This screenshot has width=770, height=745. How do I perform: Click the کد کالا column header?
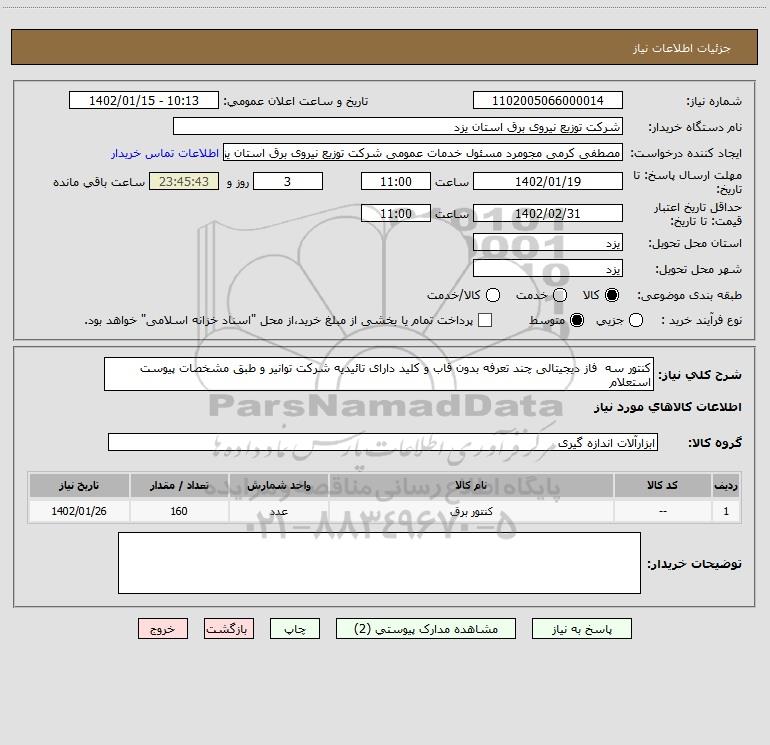pyautogui.click(x=662, y=485)
